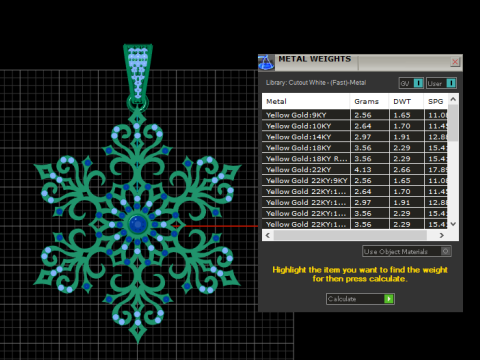Select the Yellow Gold:22KY row
The width and height of the screenshot is (480, 360).
[x=355, y=170]
